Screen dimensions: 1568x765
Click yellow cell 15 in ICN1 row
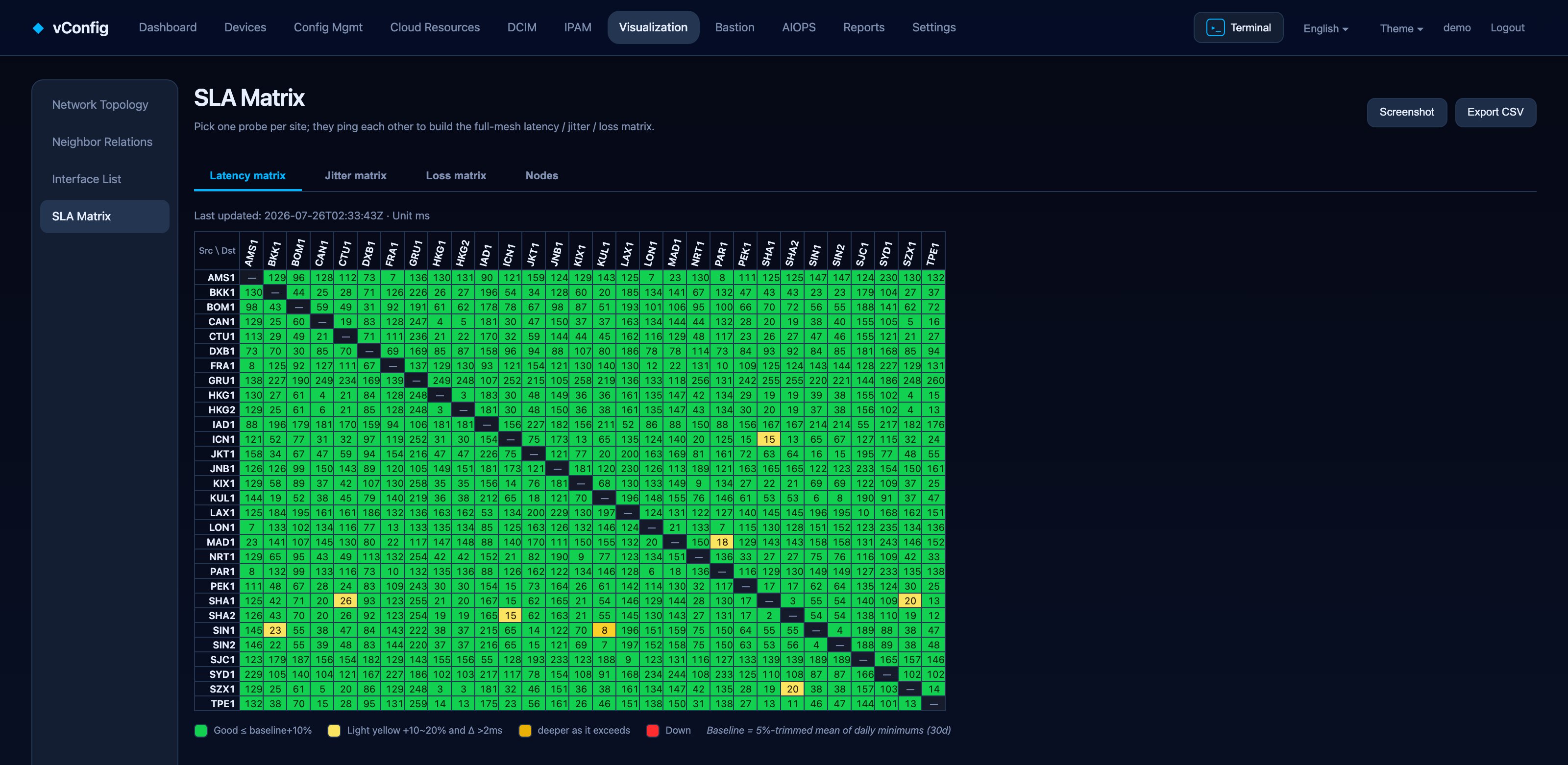click(769, 439)
